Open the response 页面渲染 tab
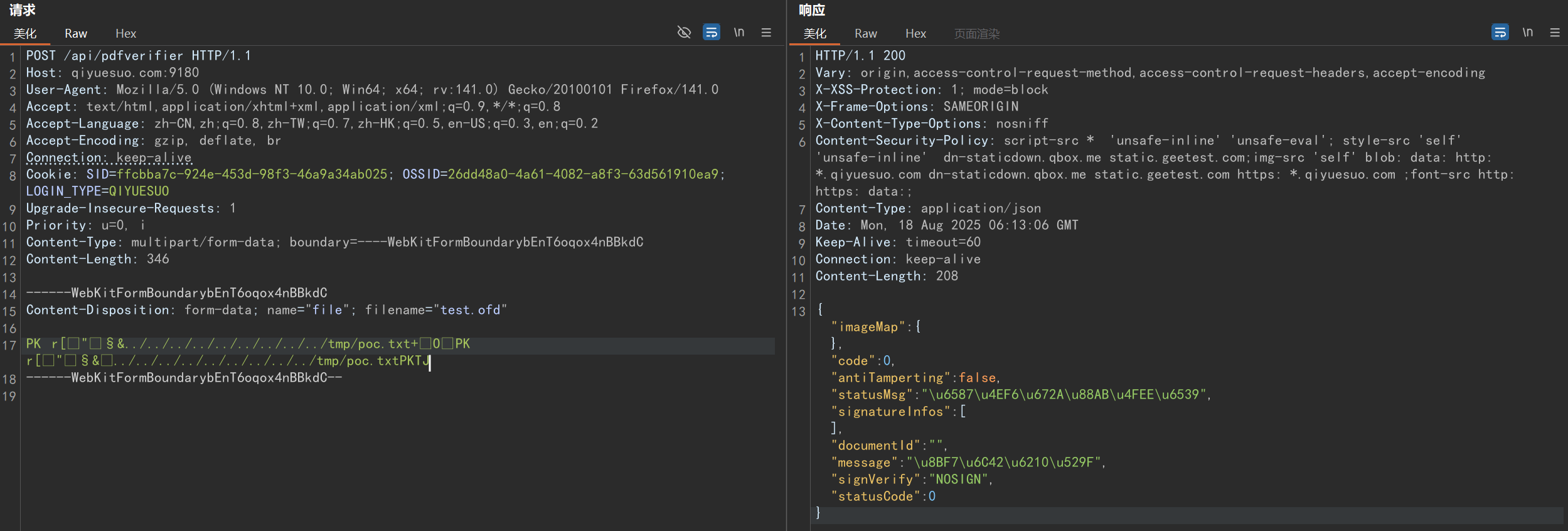The width and height of the screenshot is (1568, 531). (977, 34)
